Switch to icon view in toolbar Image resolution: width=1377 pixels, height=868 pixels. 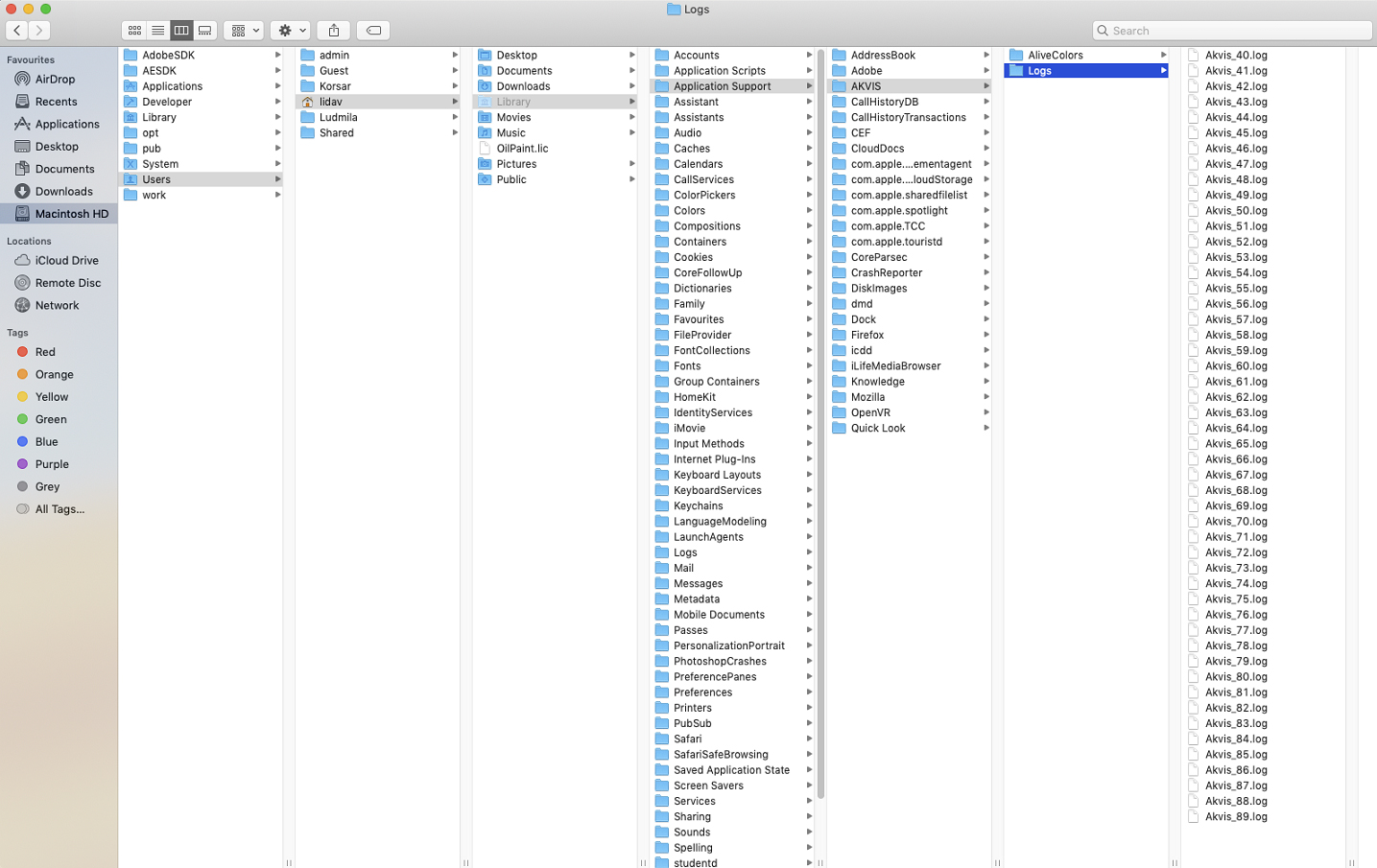click(x=134, y=31)
